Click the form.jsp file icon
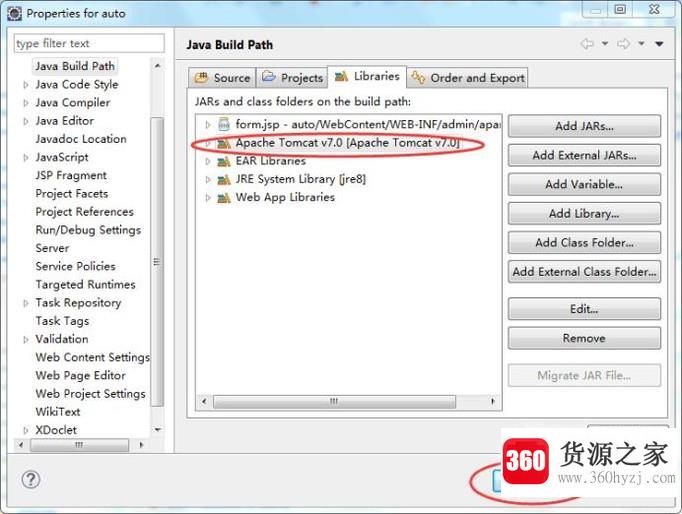Image resolution: width=682 pixels, height=514 pixels. point(224,124)
